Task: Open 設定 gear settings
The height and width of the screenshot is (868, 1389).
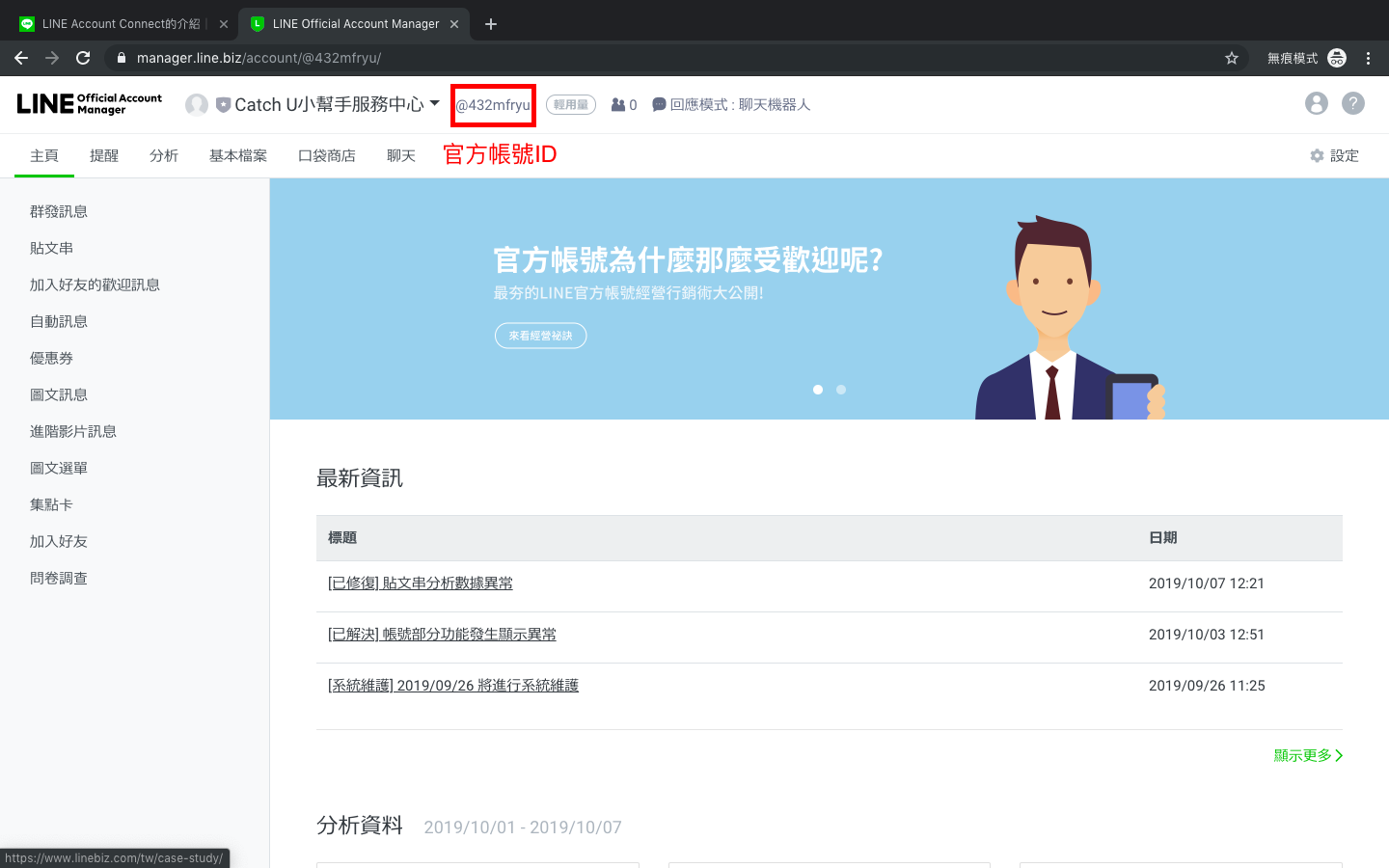Action: [1334, 156]
